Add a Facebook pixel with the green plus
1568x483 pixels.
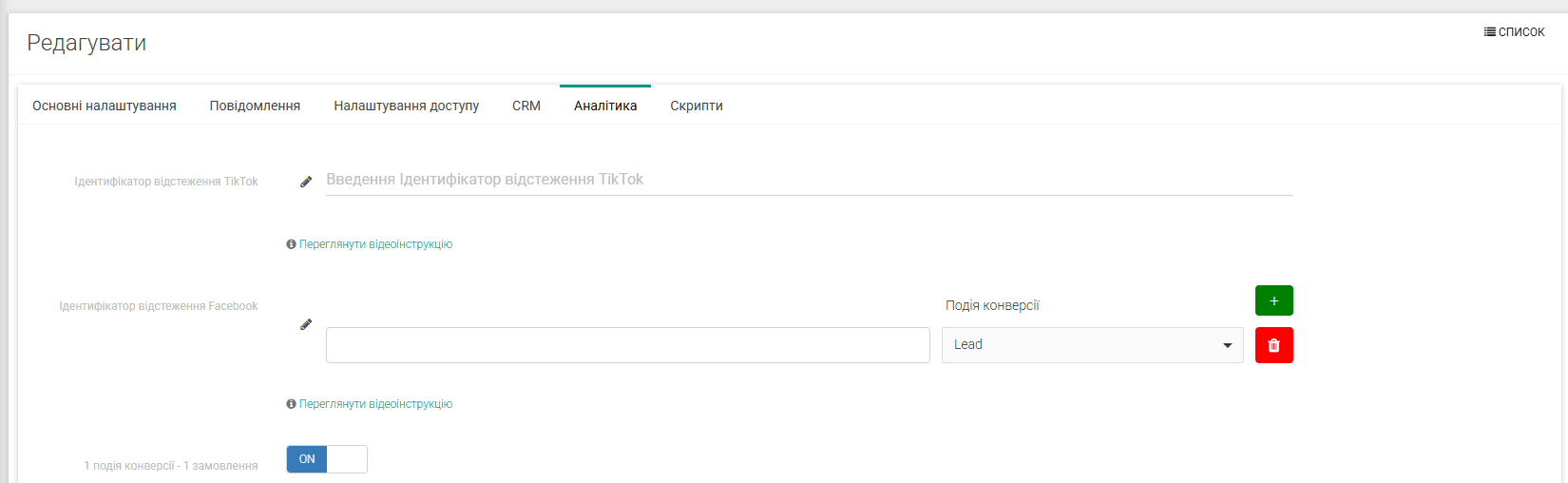[1273, 300]
